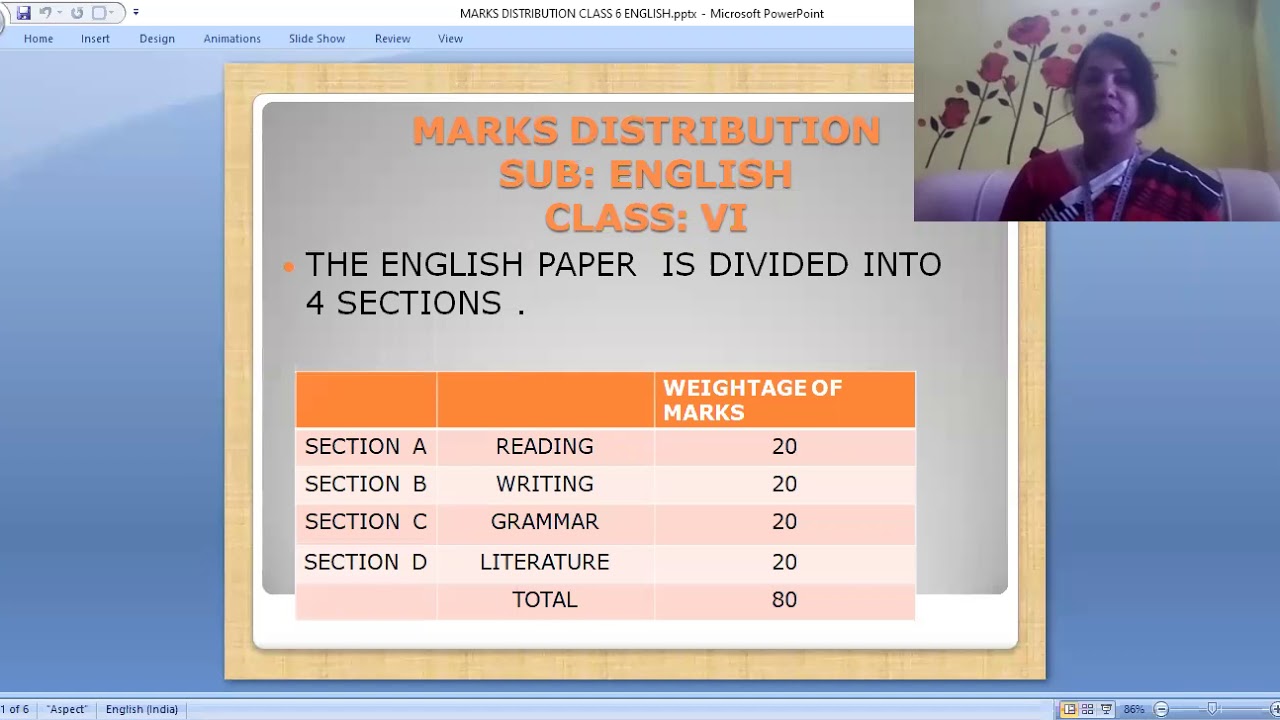The width and height of the screenshot is (1280, 720).
Task: Click the marks value 20 in READING row
Action: click(784, 447)
